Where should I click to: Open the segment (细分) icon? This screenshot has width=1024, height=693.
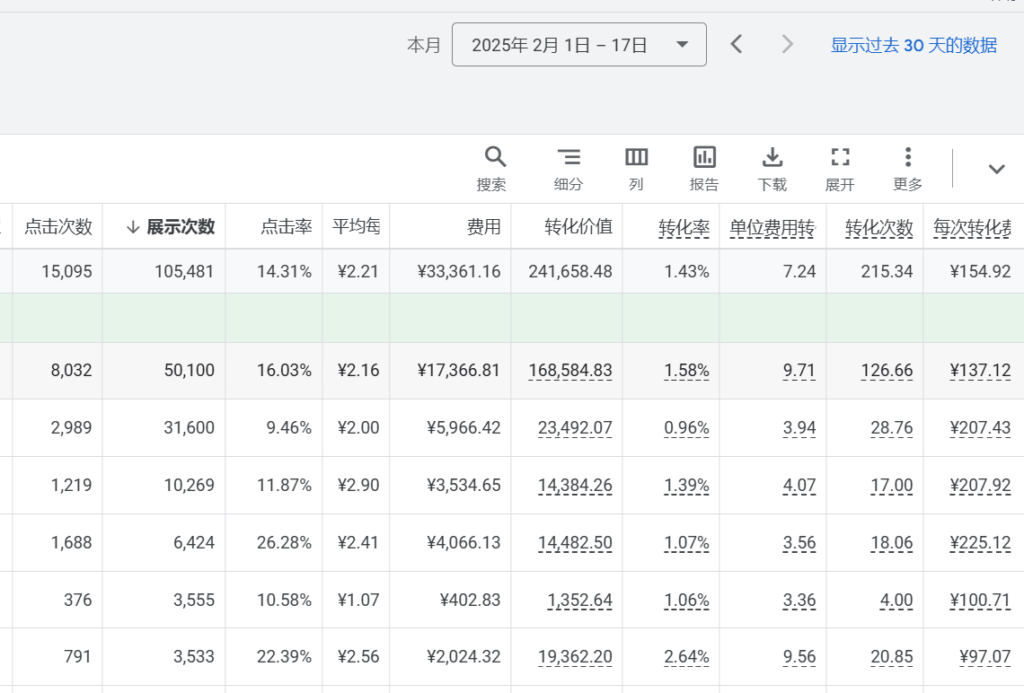568,158
